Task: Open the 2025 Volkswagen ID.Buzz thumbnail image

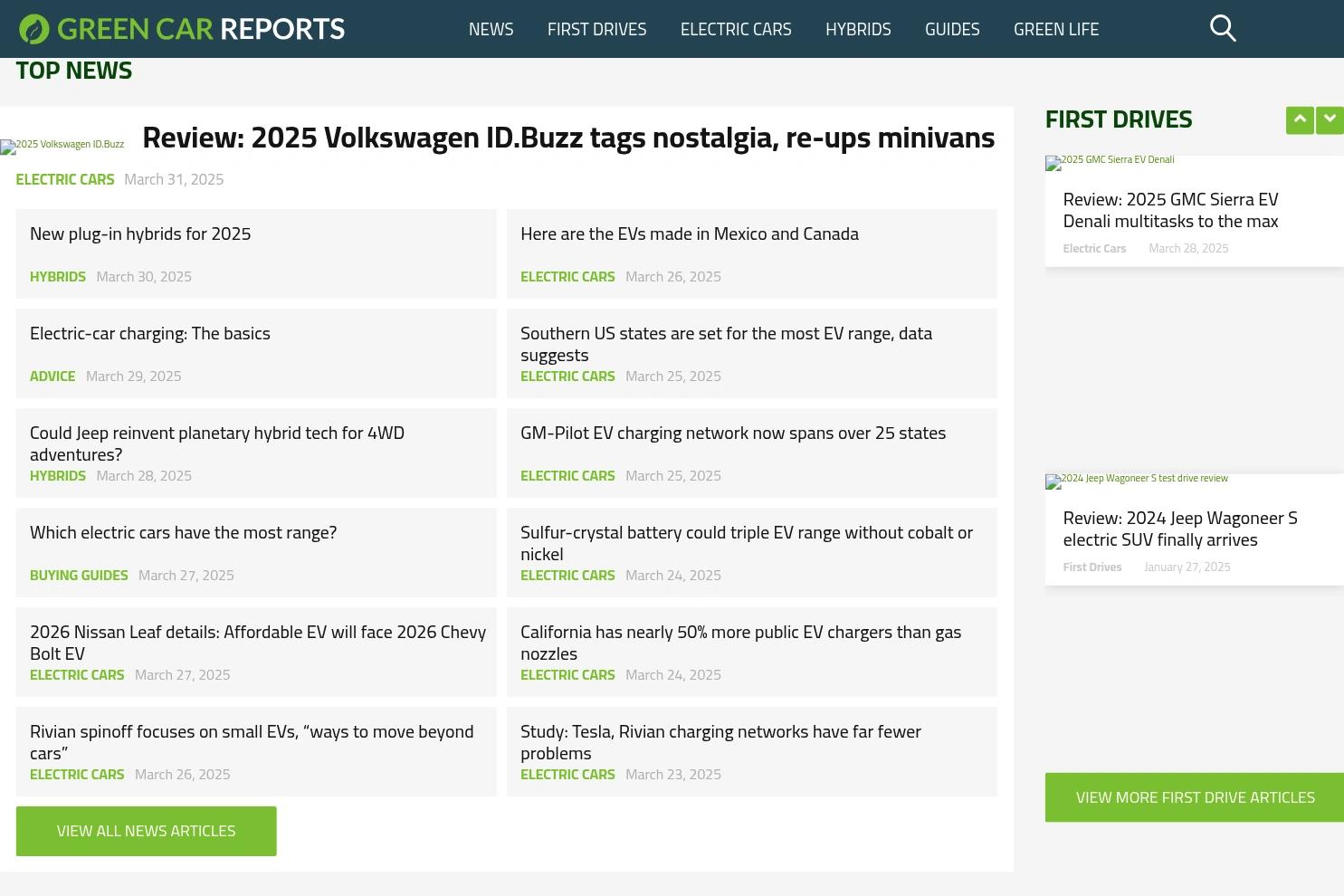Action: point(62,146)
